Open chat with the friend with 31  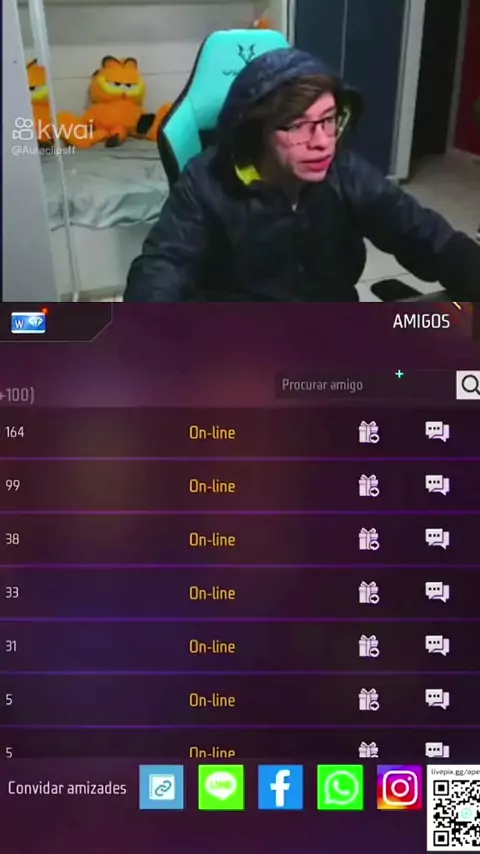coord(437,645)
